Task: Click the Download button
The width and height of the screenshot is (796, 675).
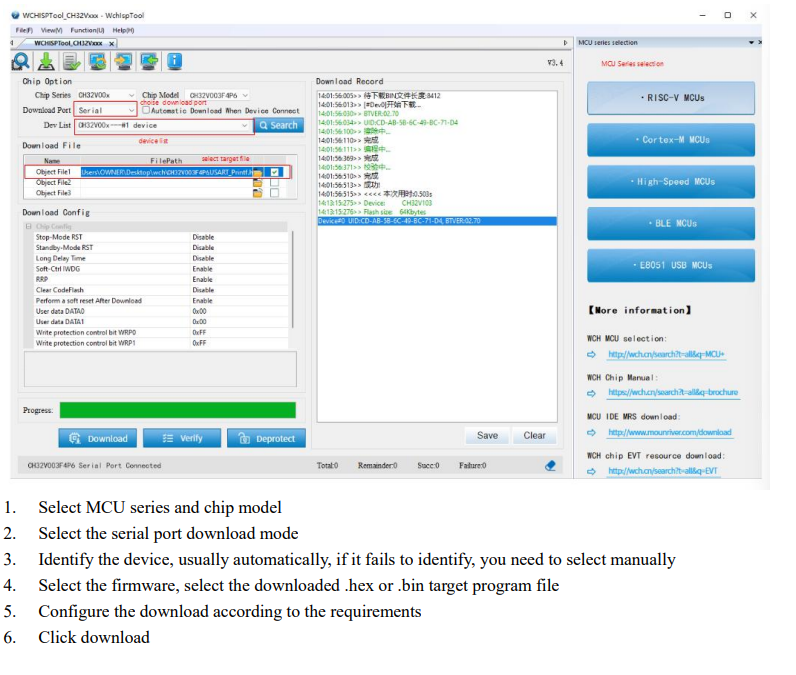Action: click(x=97, y=438)
